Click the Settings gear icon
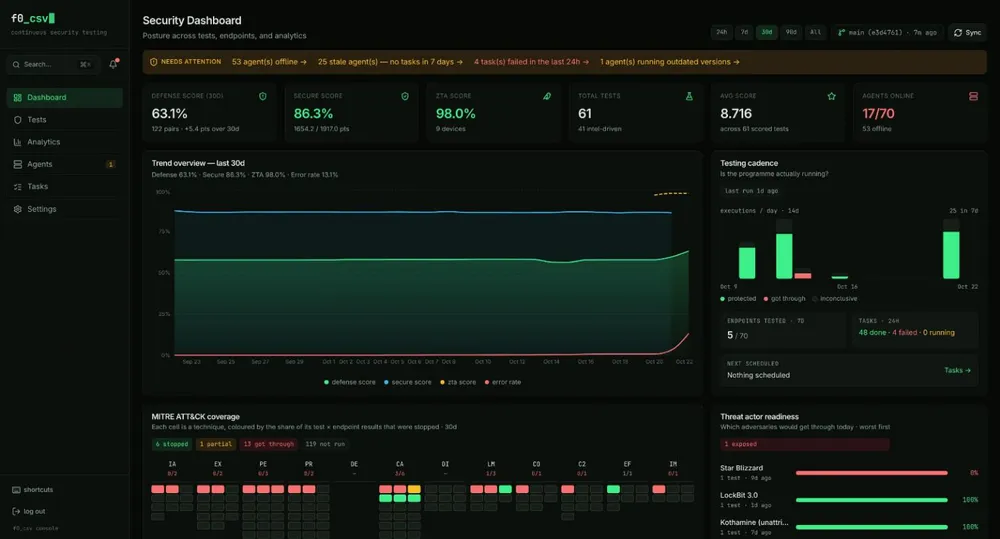The height and width of the screenshot is (539, 1000). (x=17, y=209)
